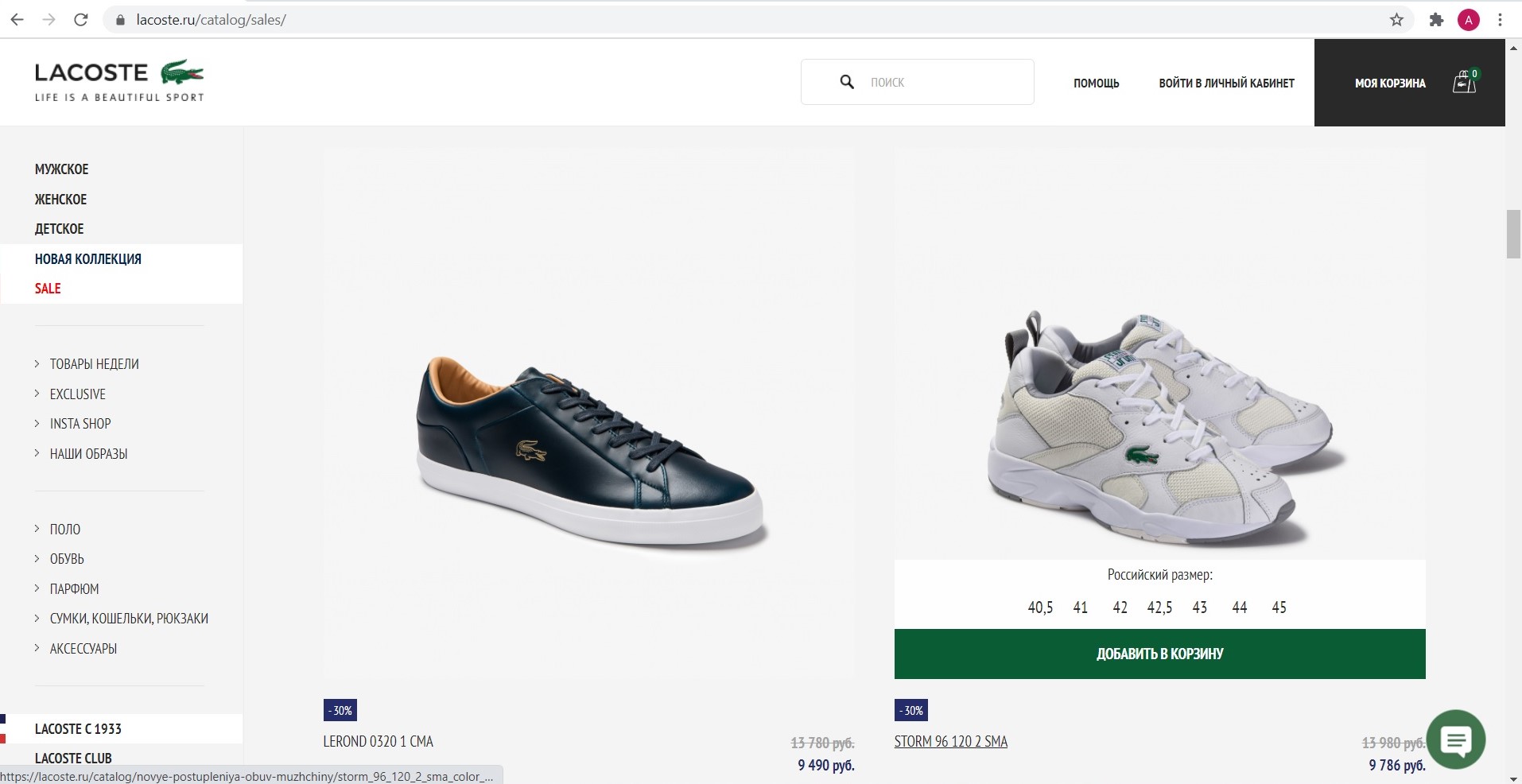Expand СУМКИ, КОШЕЛЬКИ, РЮКЗАКИ category
The width and height of the screenshot is (1522, 784).
coord(129,619)
